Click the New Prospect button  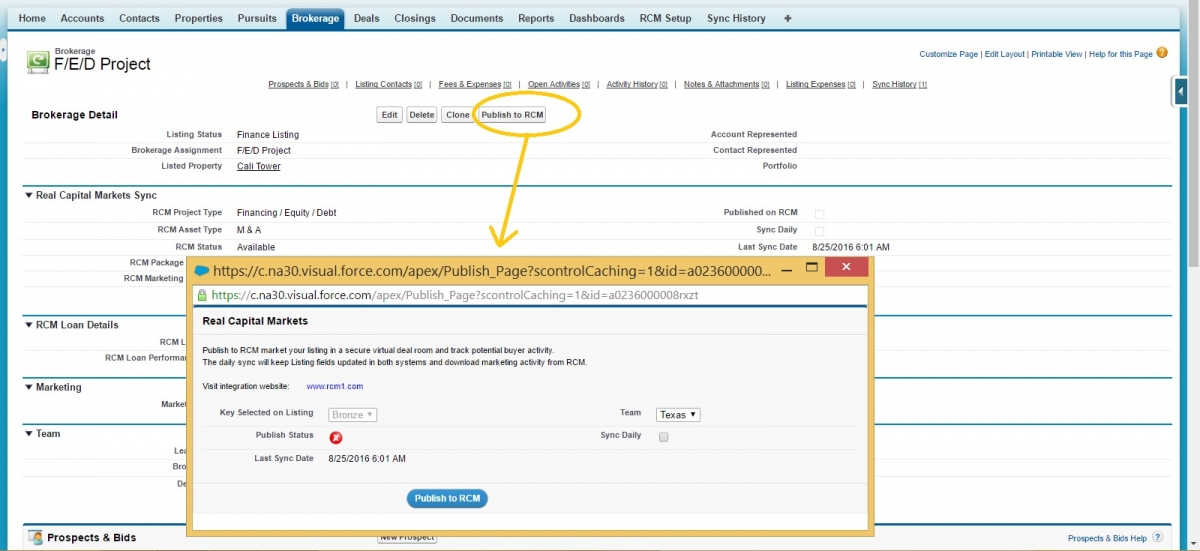point(407,537)
